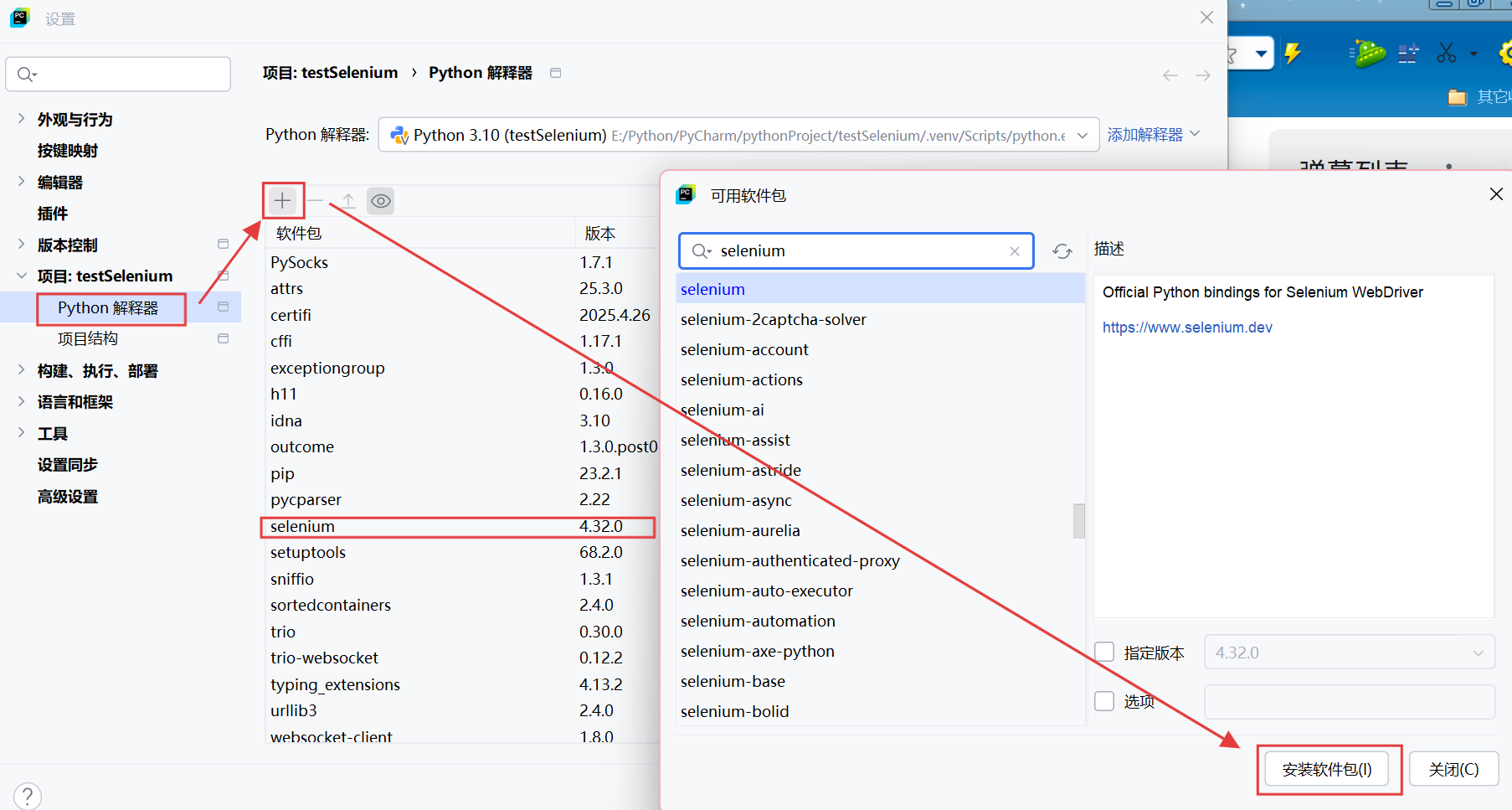Select the urllib3 package row
This screenshot has width=1512, height=810.
click(460, 710)
